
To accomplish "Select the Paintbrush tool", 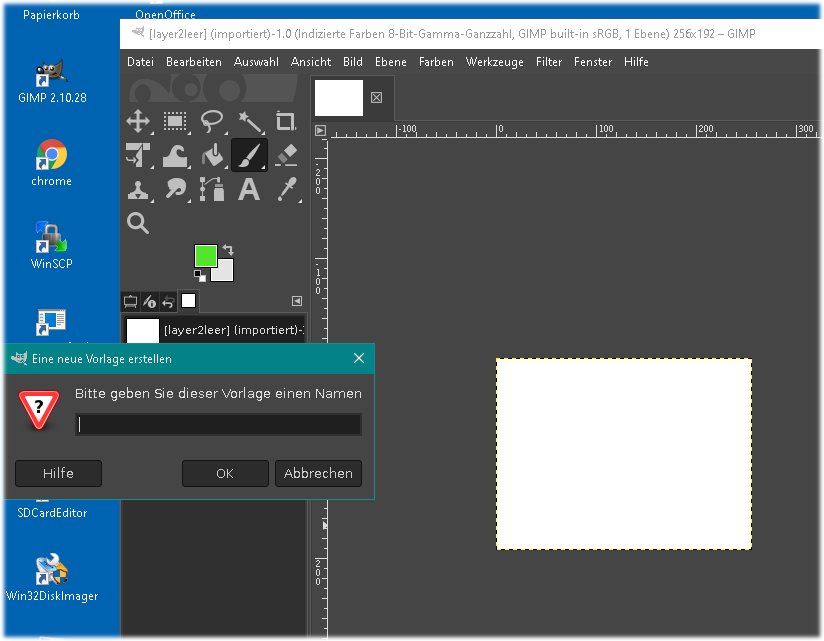I will [250, 156].
